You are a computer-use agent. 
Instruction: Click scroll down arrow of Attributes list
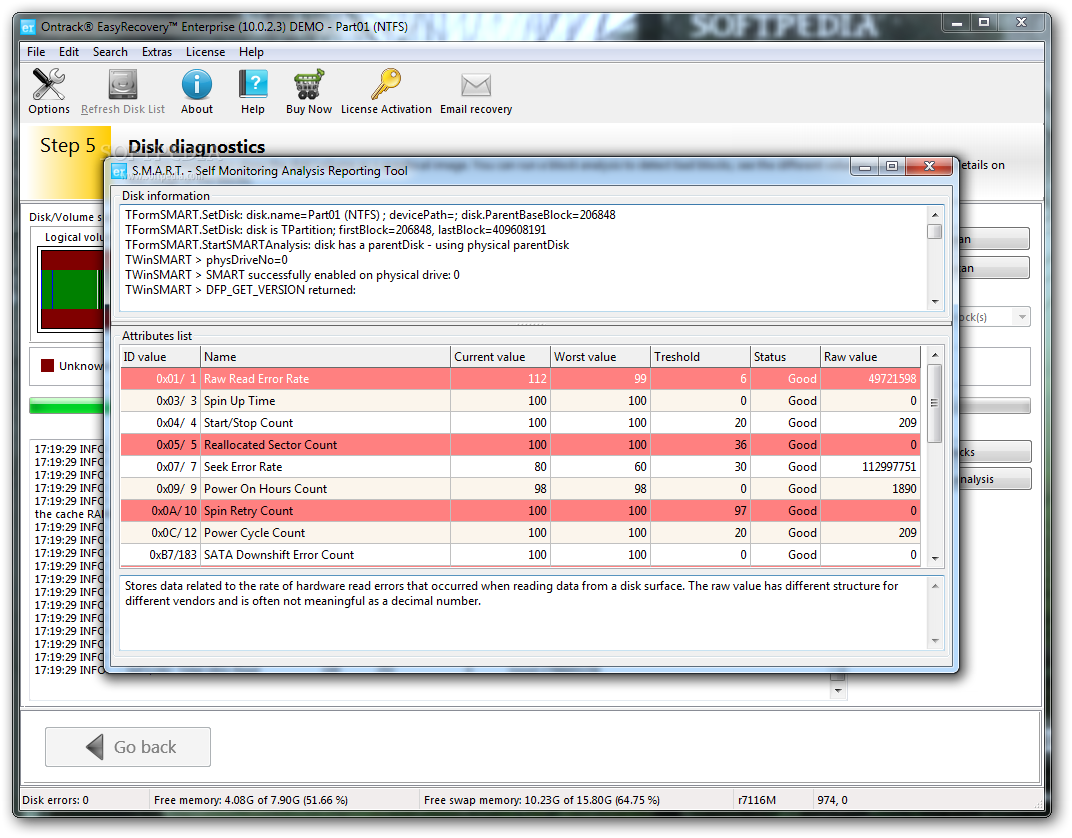coord(935,558)
